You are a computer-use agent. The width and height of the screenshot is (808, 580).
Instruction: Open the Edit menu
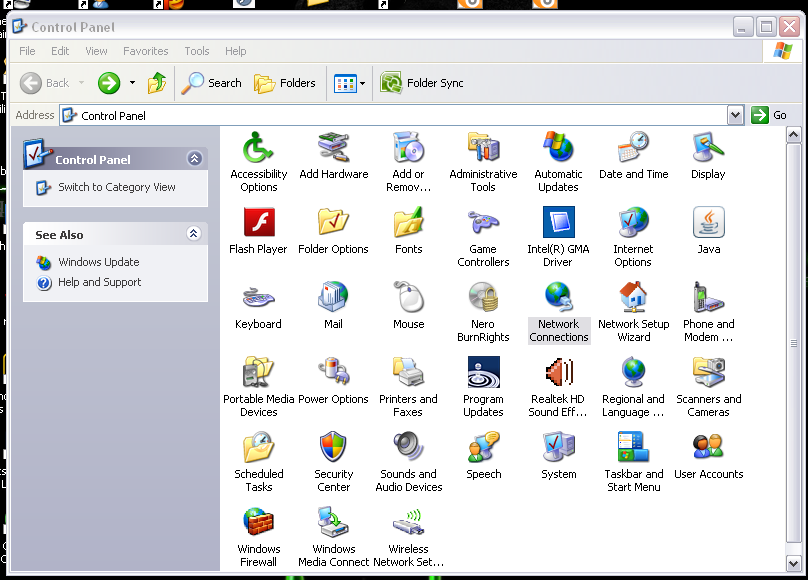point(60,51)
